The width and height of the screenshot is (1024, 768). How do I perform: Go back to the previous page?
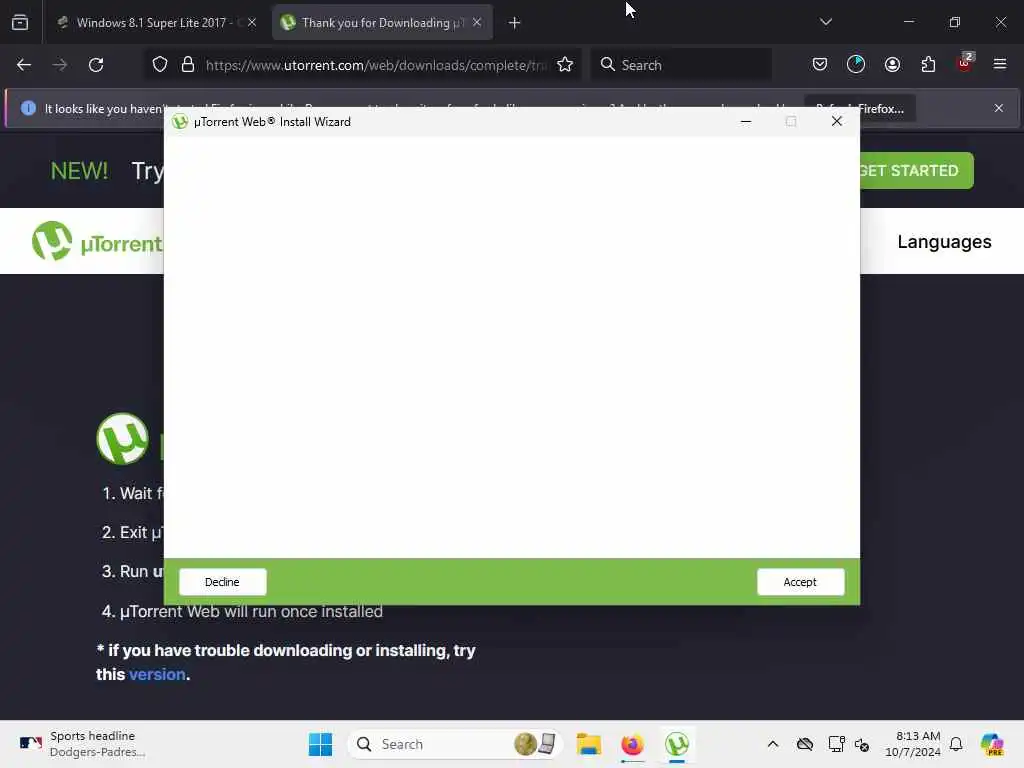24,65
